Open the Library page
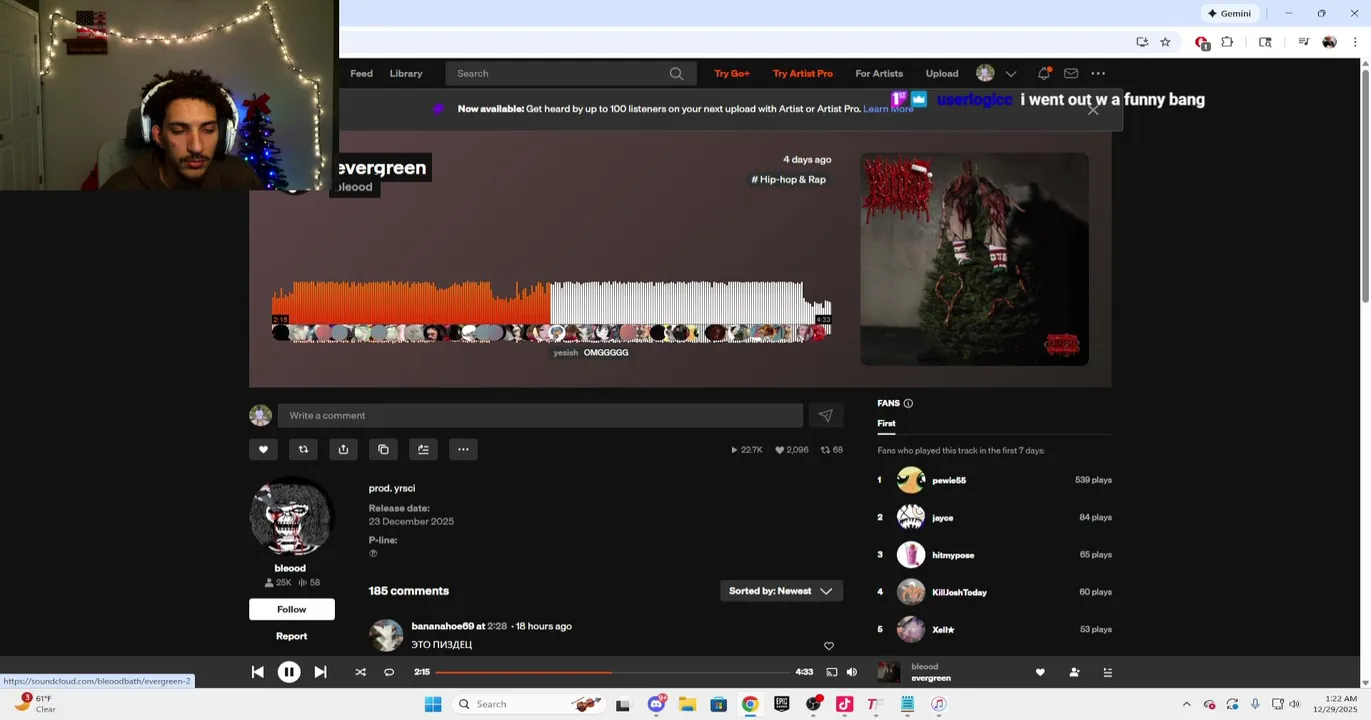1371x720 pixels. coord(406,73)
